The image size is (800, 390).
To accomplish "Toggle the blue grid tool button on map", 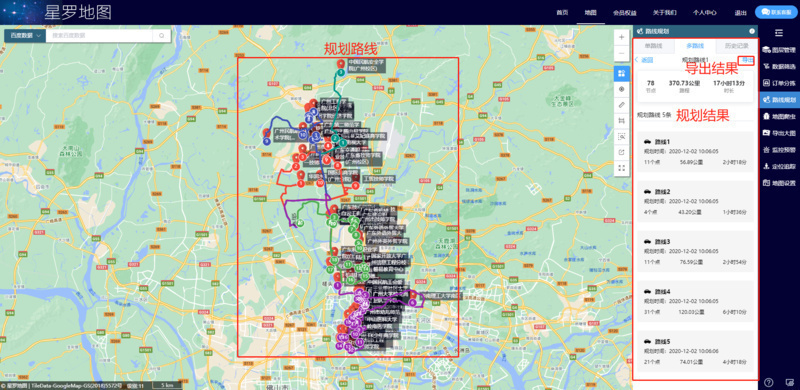I will [x=621, y=74].
